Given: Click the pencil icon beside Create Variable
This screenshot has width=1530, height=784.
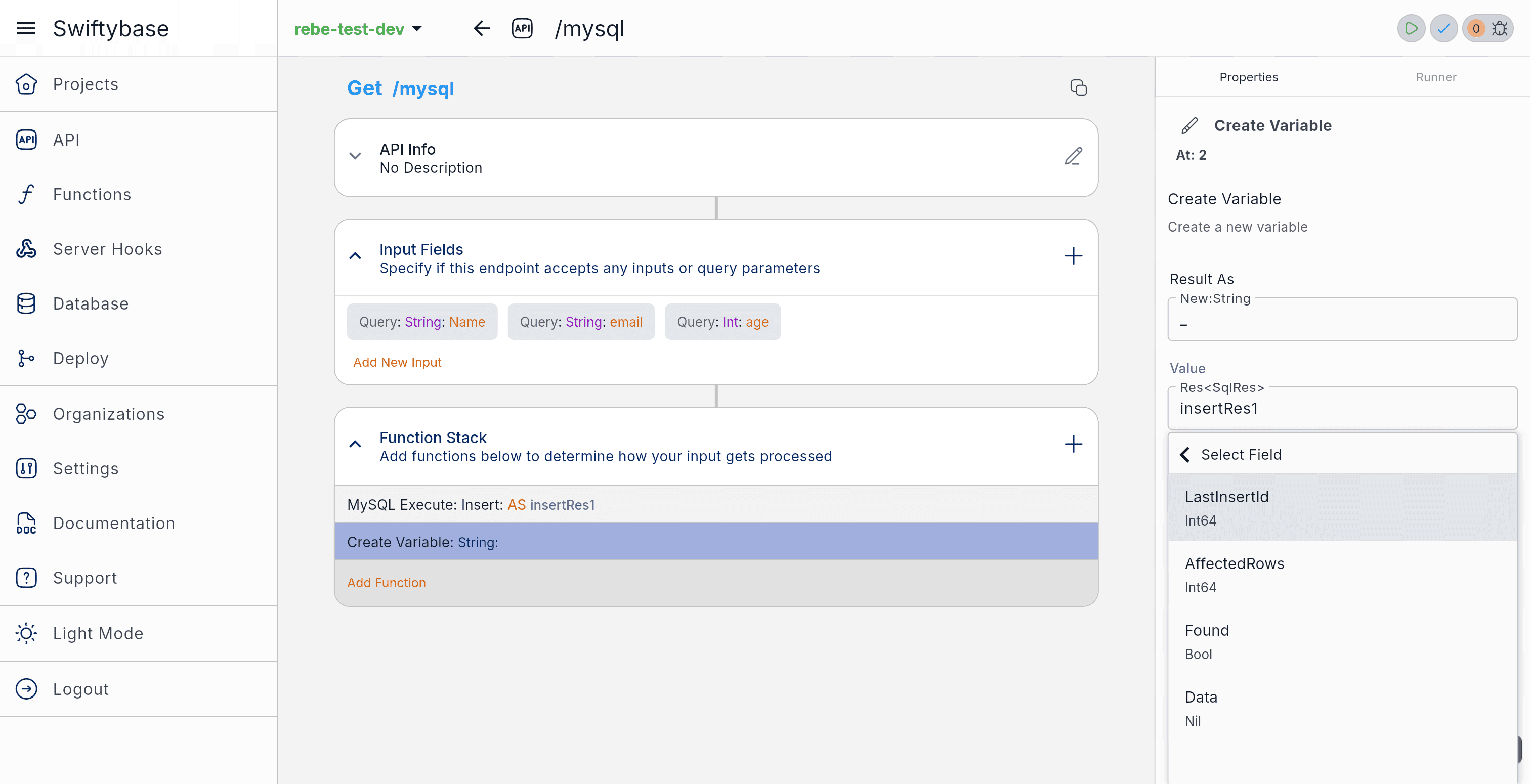Looking at the screenshot, I should (1189, 125).
